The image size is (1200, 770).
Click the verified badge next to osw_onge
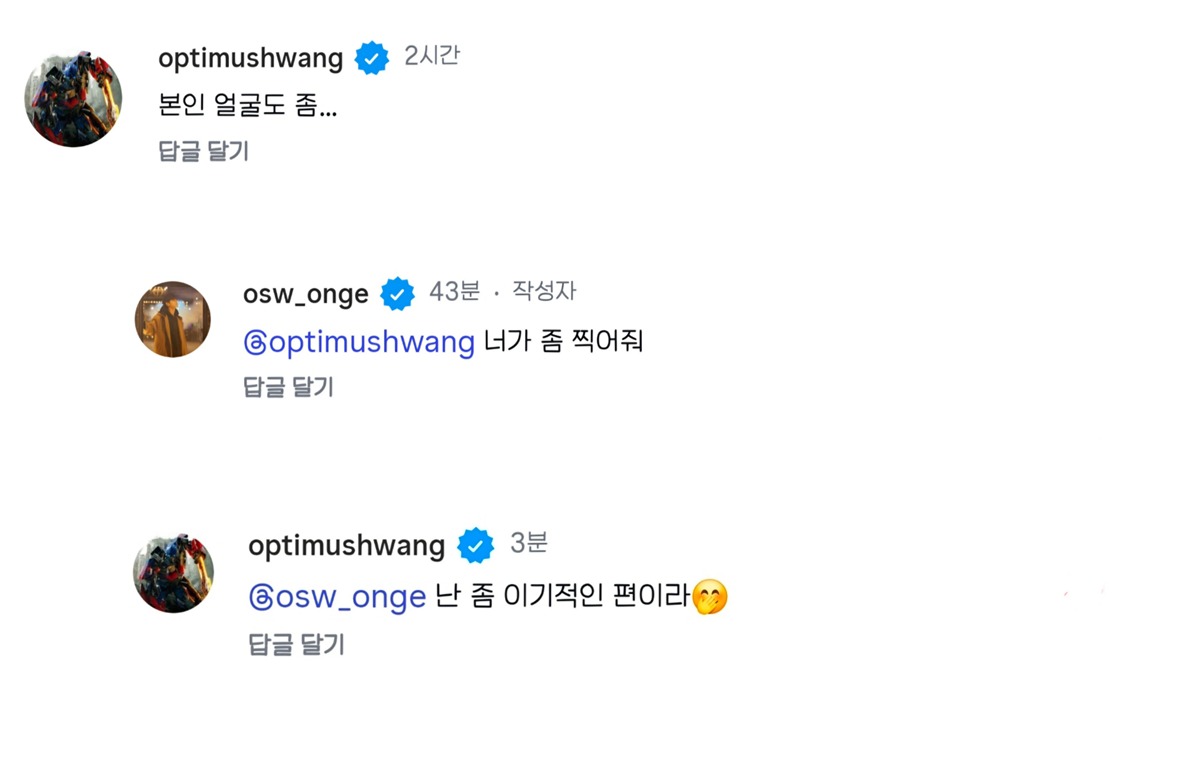[x=398, y=294]
